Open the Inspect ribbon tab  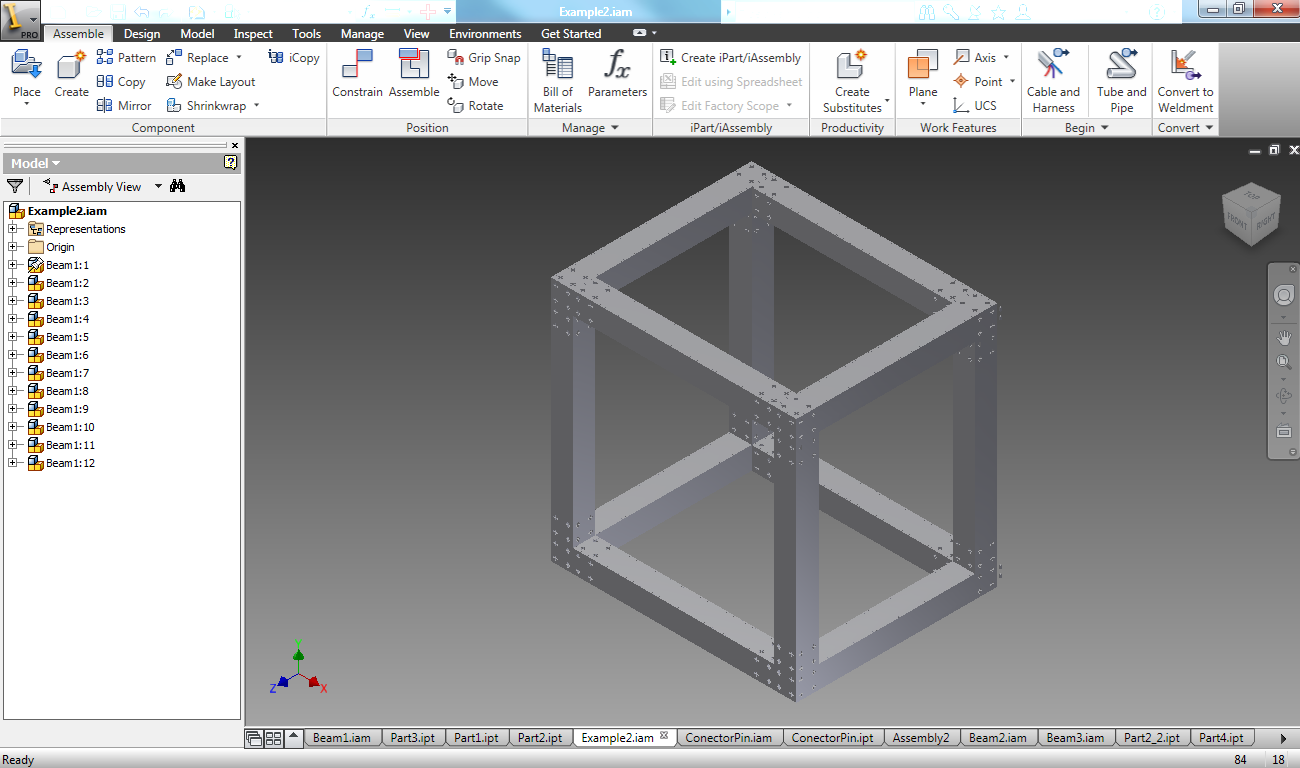point(253,34)
